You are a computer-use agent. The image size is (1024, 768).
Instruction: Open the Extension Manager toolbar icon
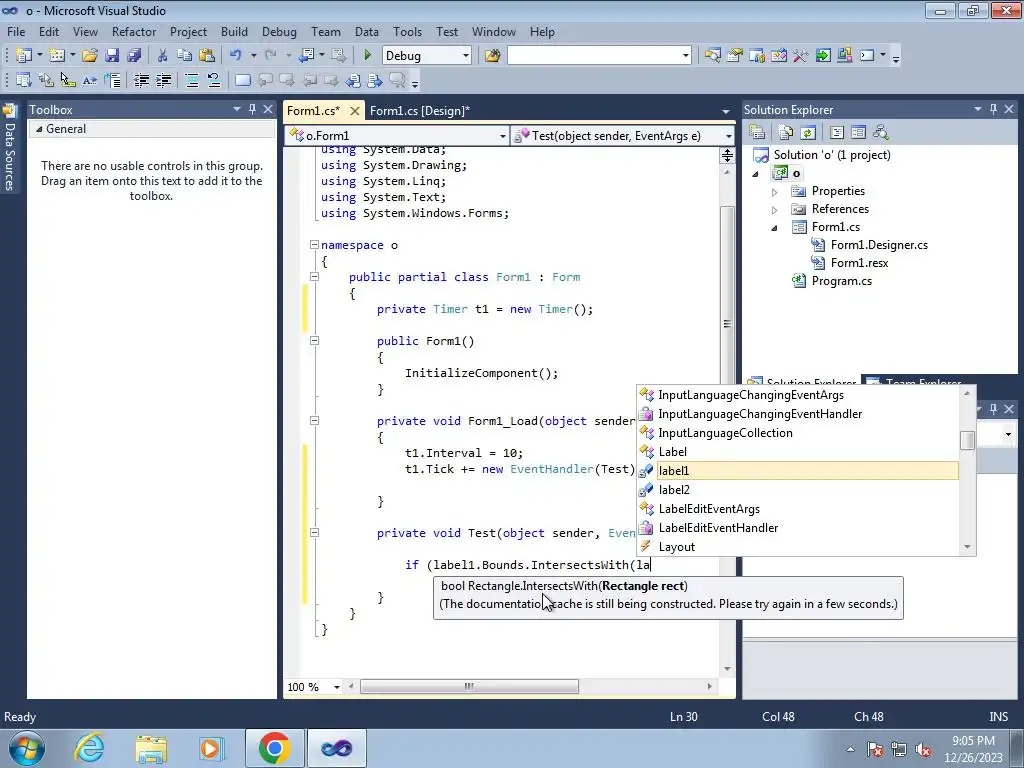pyautogui.click(x=845, y=56)
